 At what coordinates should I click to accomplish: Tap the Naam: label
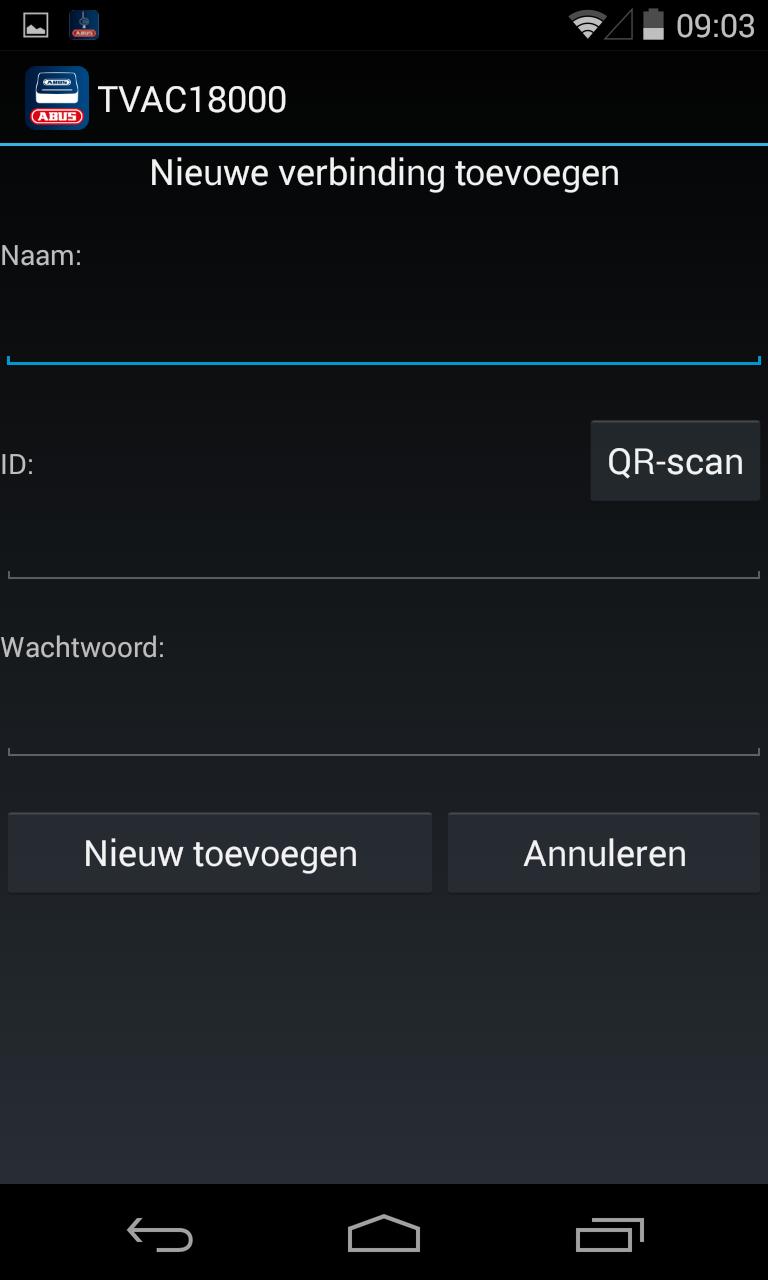(41, 255)
